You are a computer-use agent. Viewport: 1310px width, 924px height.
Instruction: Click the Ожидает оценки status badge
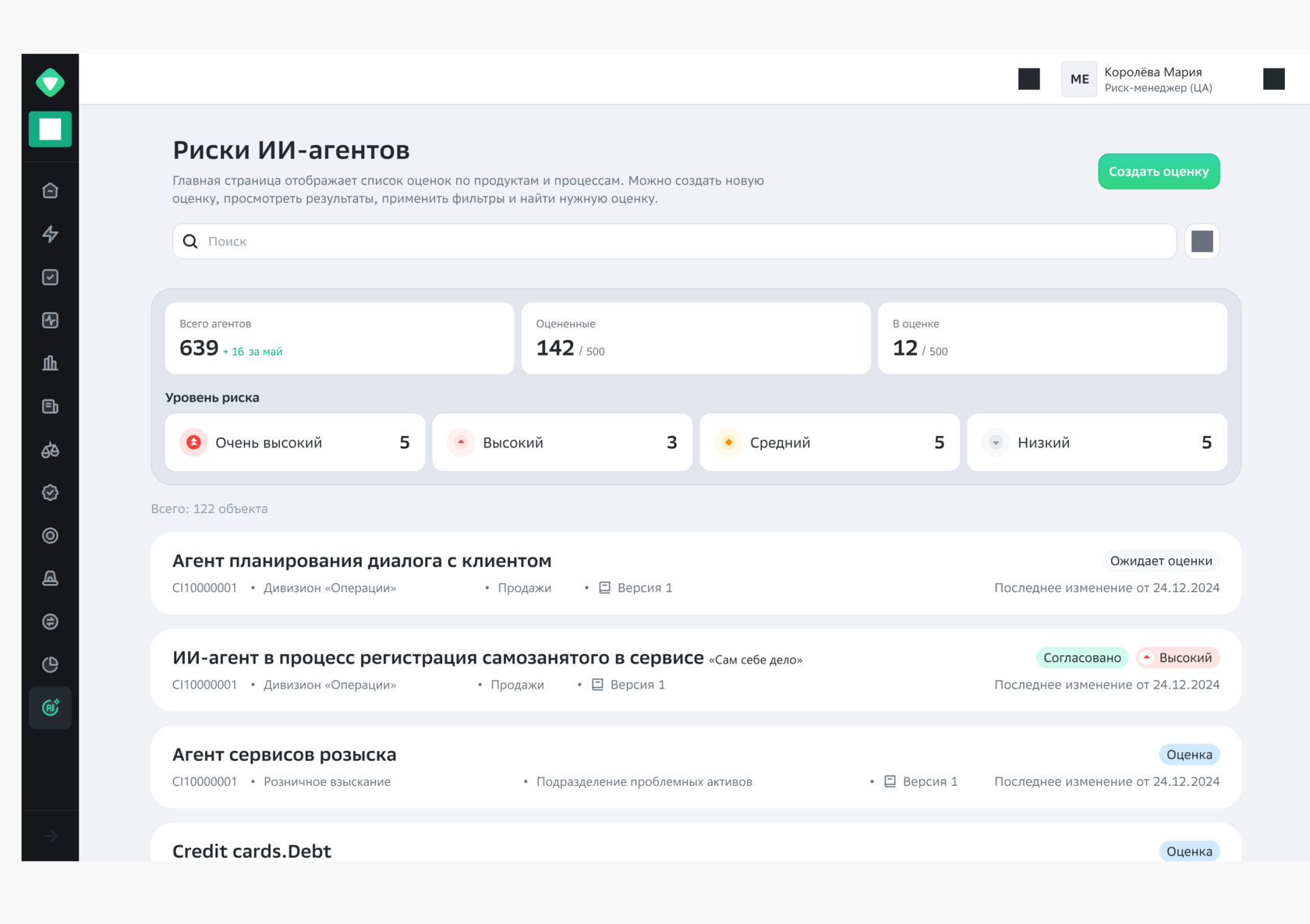(x=1161, y=561)
